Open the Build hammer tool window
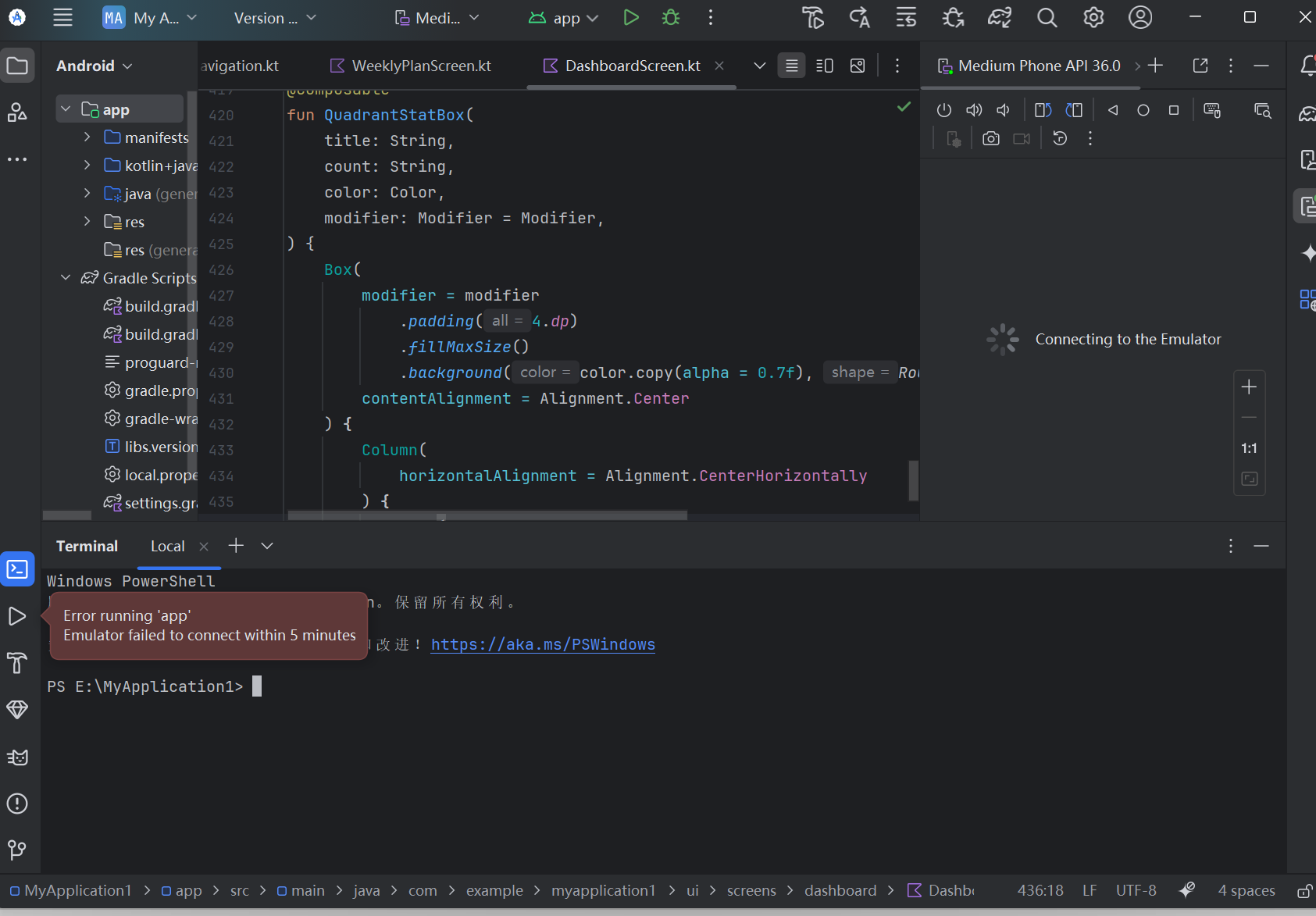This screenshot has height=916, width=1316. click(17, 663)
